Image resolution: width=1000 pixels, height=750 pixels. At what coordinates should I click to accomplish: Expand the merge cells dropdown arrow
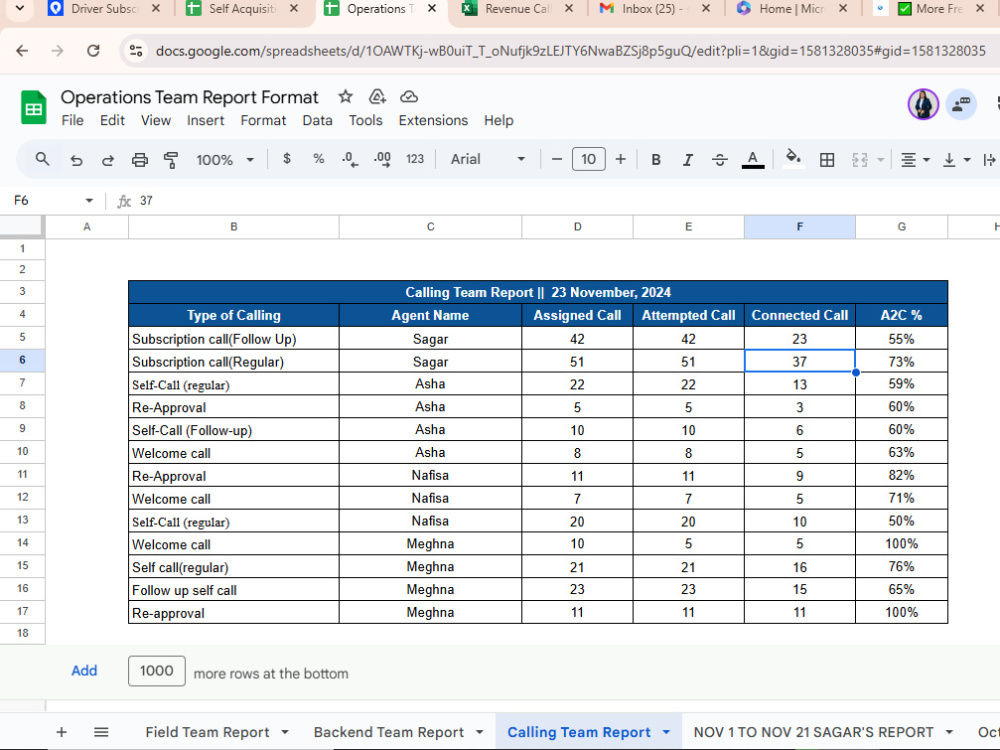click(x=881, y=159)
